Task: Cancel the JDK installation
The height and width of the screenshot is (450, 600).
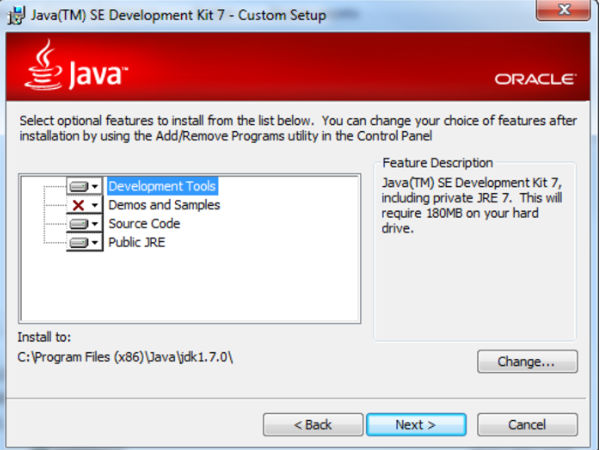Action: click(527, 424)
